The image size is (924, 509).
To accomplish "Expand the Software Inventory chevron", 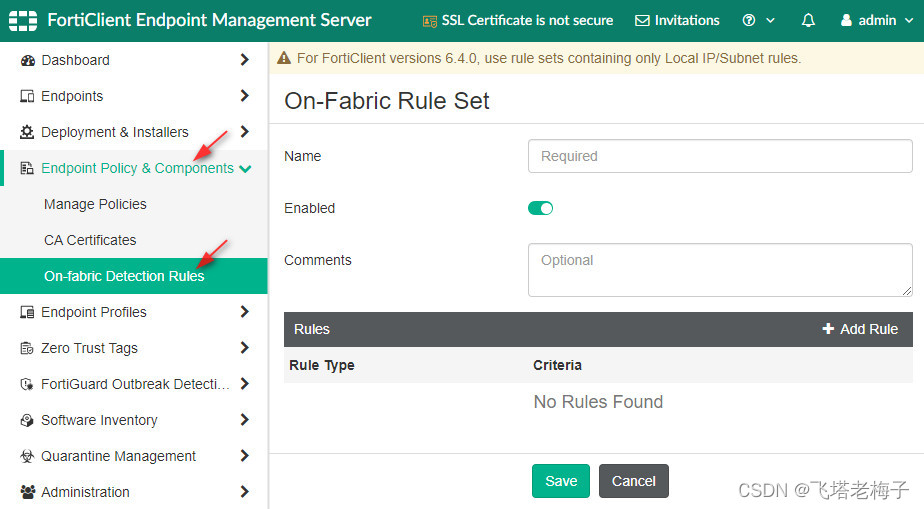I will pyautogui.click(x=245, y=419).
